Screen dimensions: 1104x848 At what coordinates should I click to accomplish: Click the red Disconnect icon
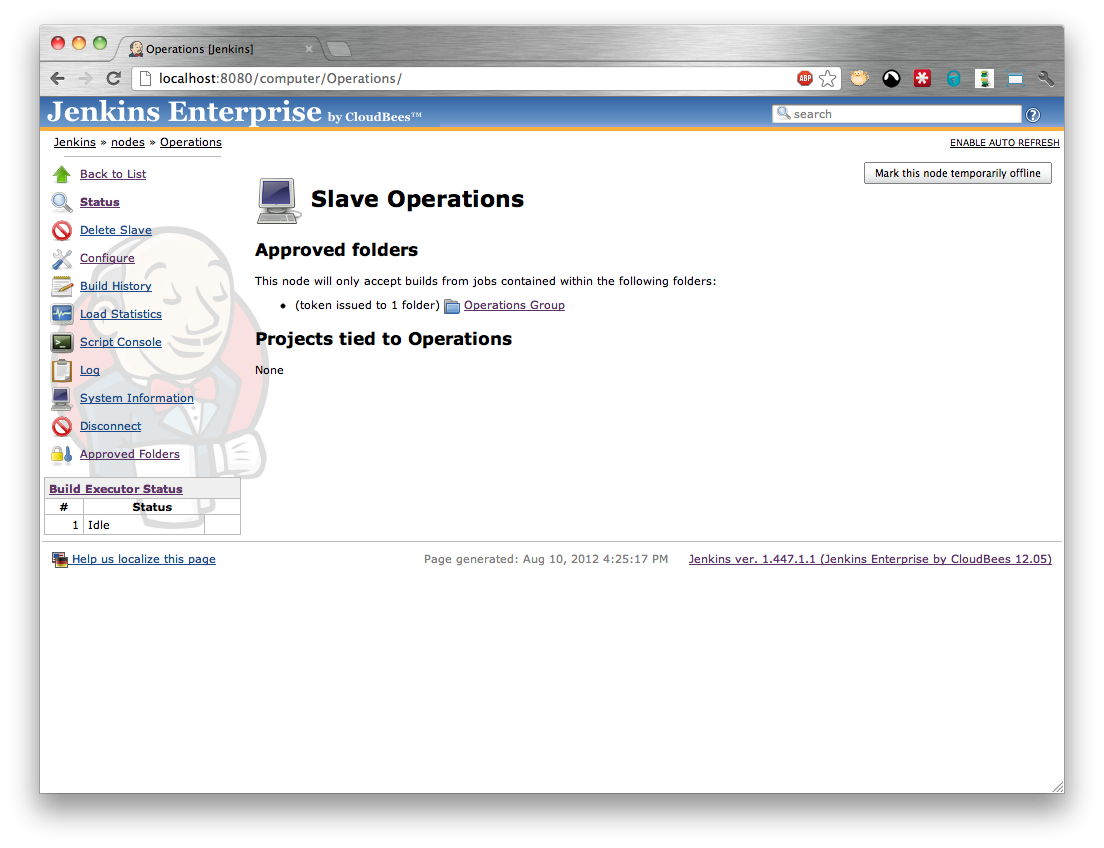[62, 426]
